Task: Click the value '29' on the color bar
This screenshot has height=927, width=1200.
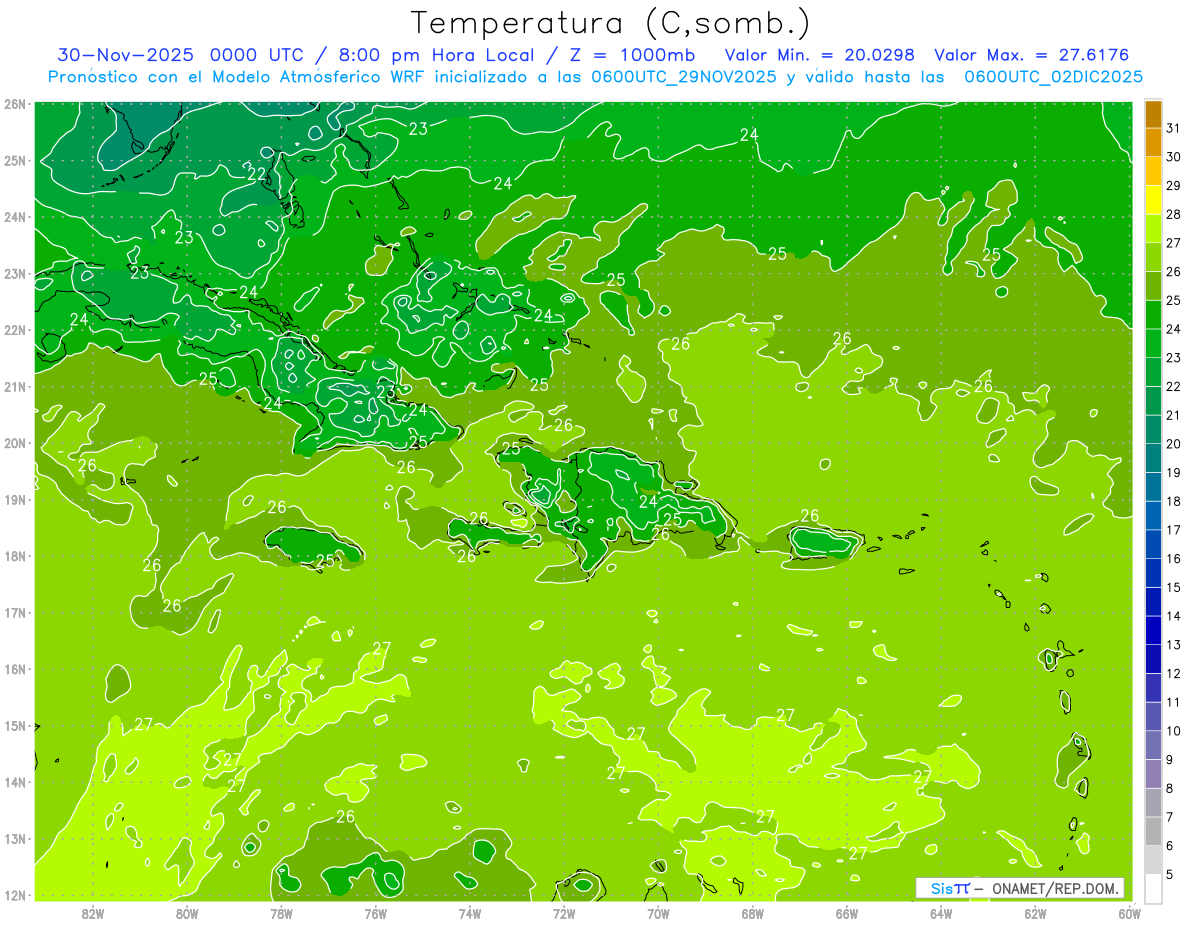Action: 1174,186
